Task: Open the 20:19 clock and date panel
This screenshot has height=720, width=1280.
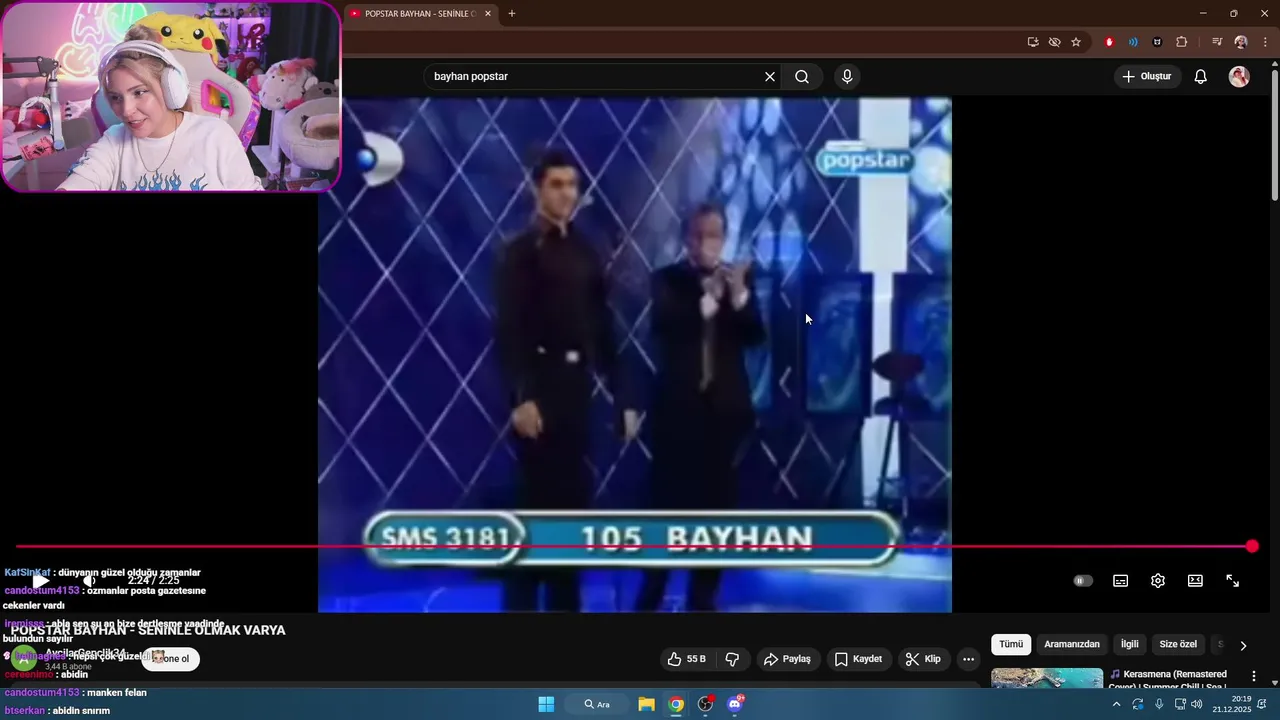Action: [x=1231, y=704]
